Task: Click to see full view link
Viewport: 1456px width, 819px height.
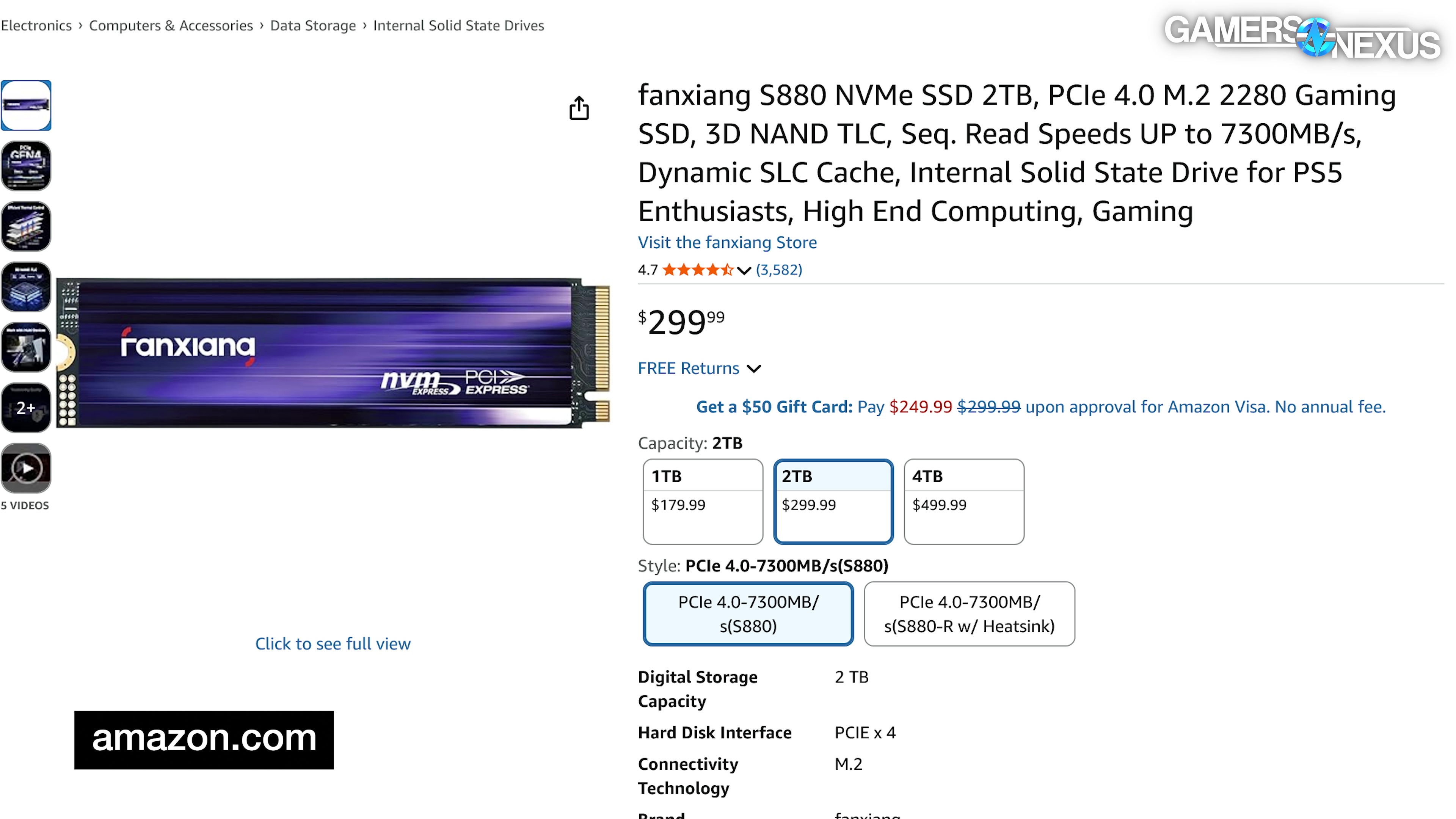Action: [x=333, y=643]
